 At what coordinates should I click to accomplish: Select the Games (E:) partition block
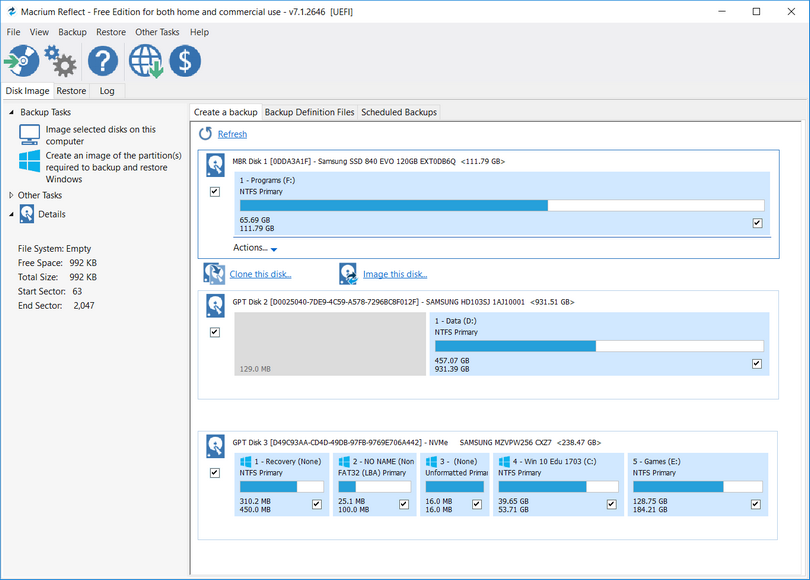pyautogui.click(x=698, y=484)
